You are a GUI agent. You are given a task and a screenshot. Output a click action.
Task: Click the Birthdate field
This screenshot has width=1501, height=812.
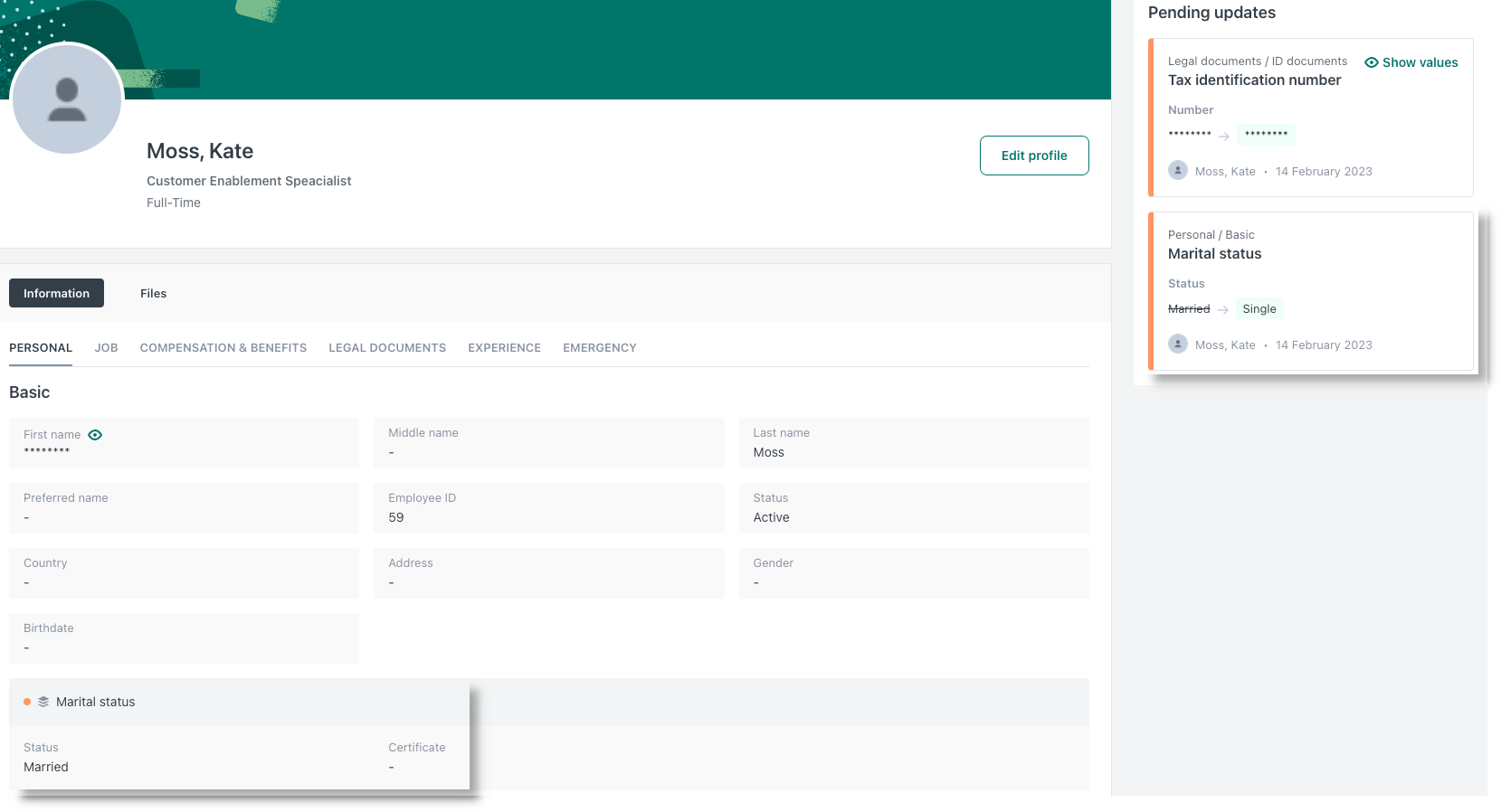click(x=184, y=638)
